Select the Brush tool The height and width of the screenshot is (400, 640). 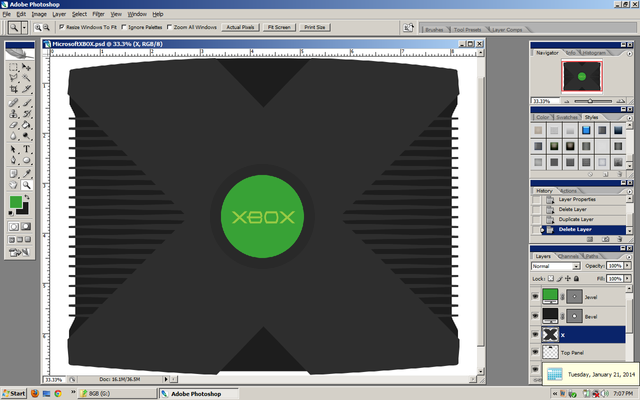27,102
